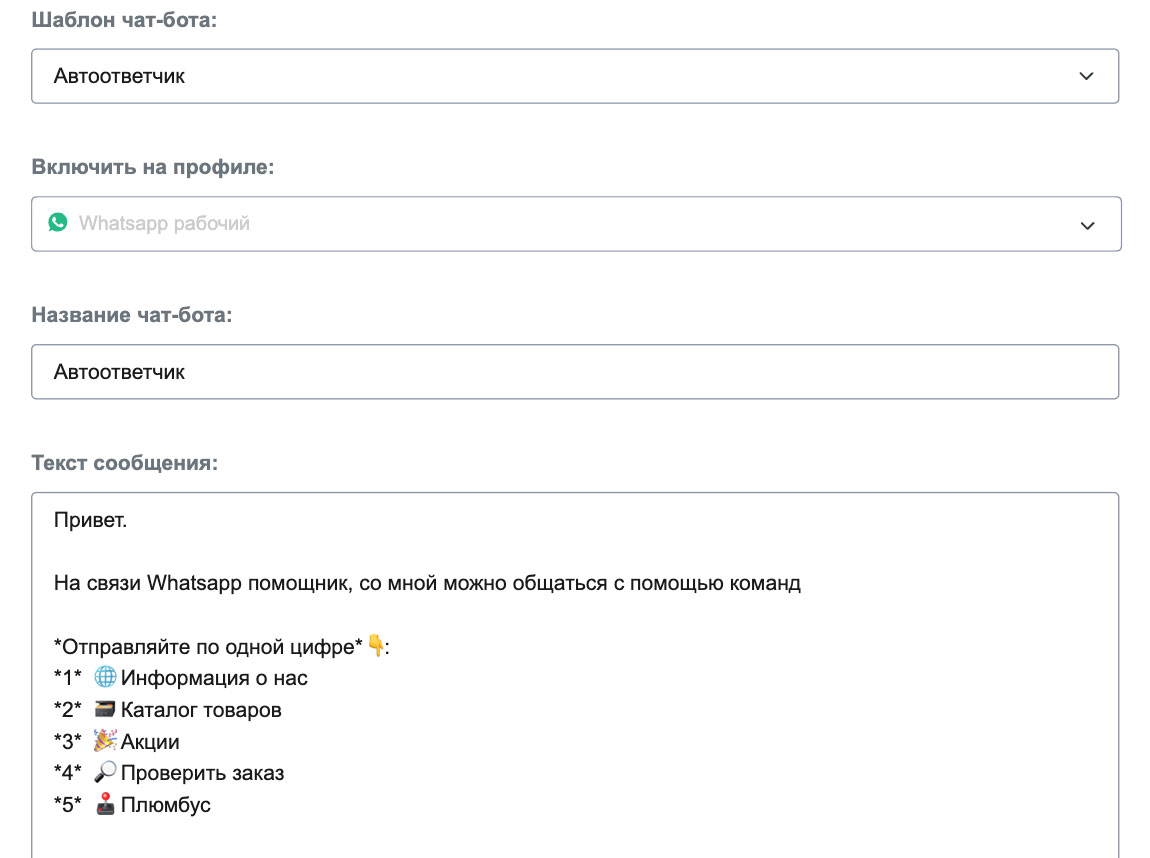Click the card emoji before Каталог товаров
This screenshot has width=1150, height=858.
105,710
